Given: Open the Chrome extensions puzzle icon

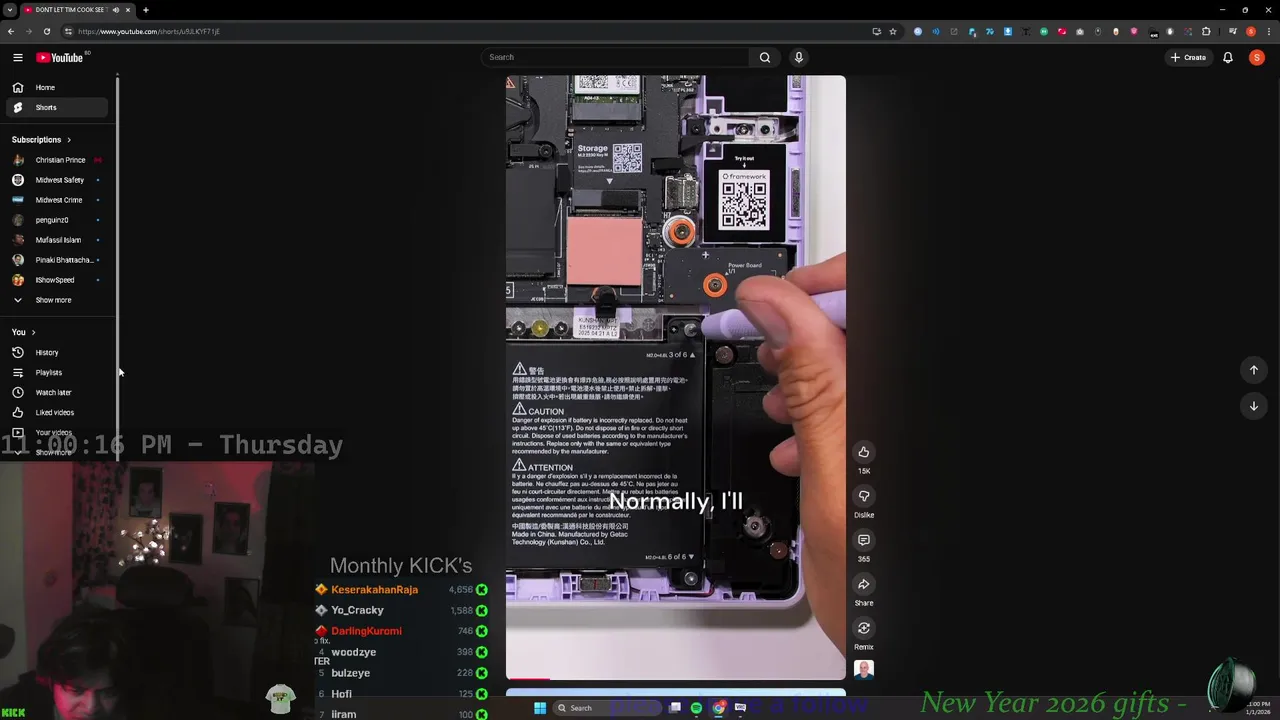Looking at the screenshot, I should pos(1206,31).
